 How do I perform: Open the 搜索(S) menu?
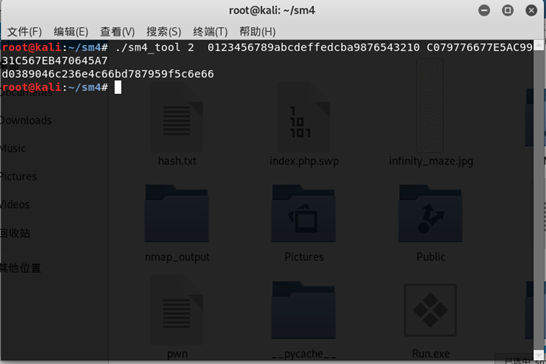click(164, 32)
